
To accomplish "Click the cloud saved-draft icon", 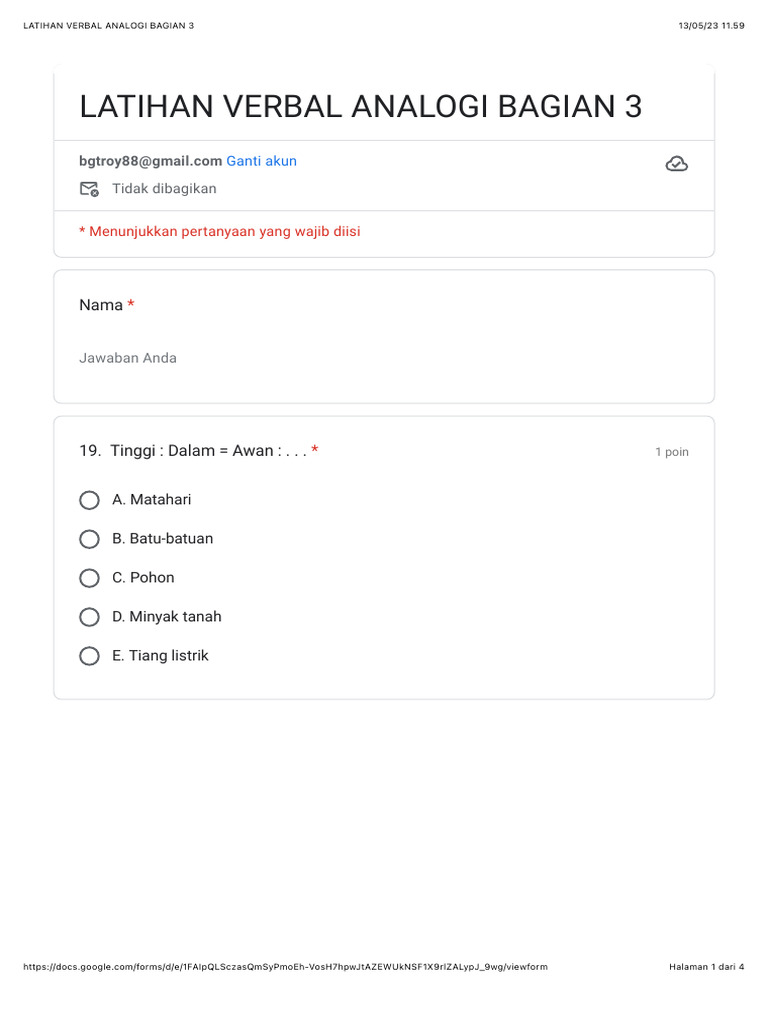I will click(x=676, y=164).
